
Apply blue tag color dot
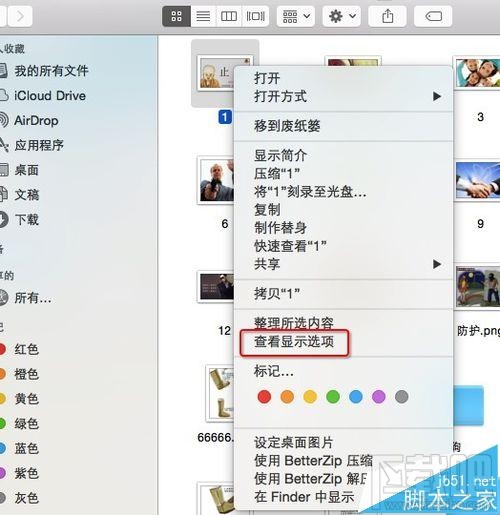(x=356, y=397)
